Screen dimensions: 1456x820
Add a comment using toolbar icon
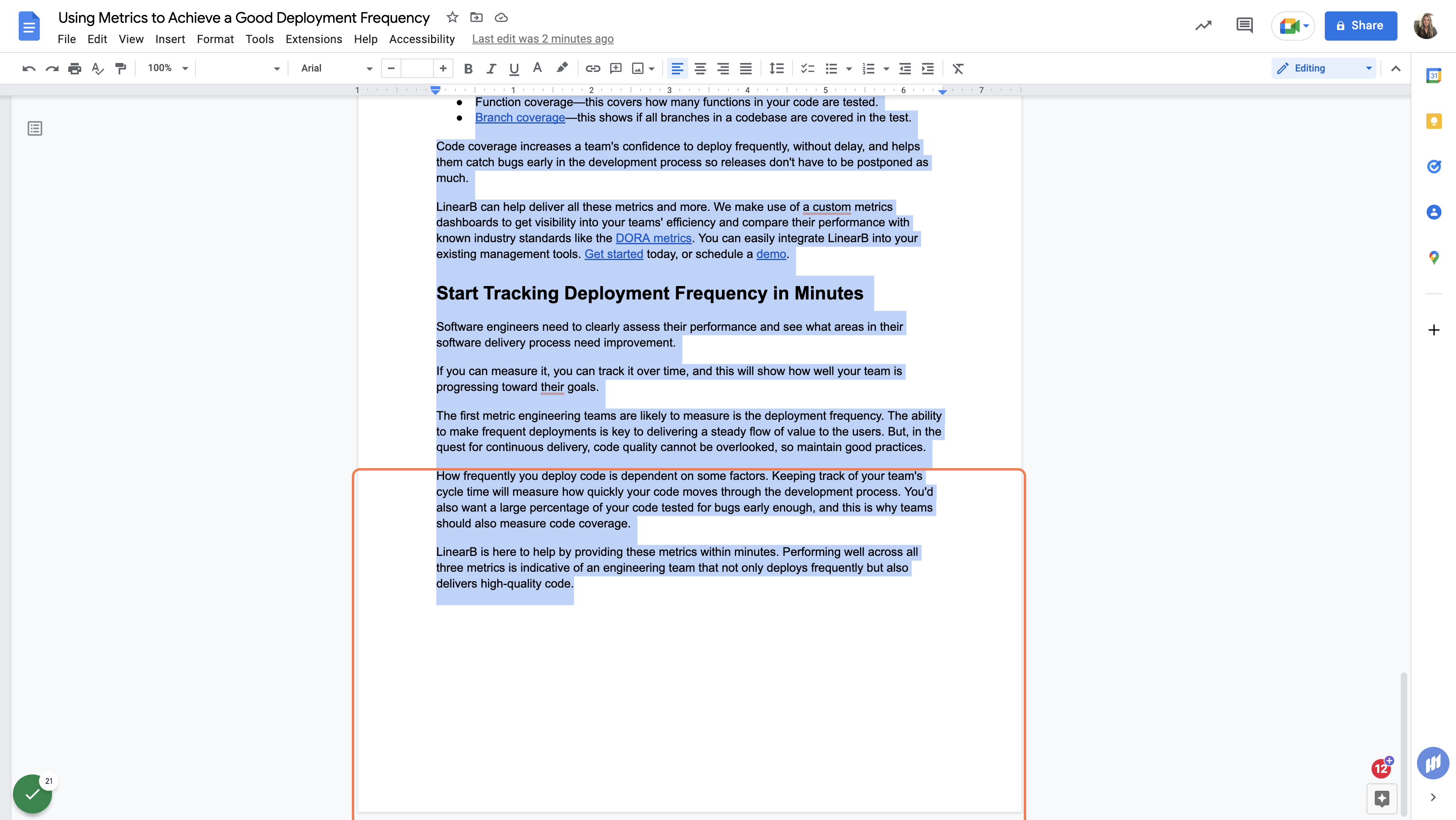point(615,68)
